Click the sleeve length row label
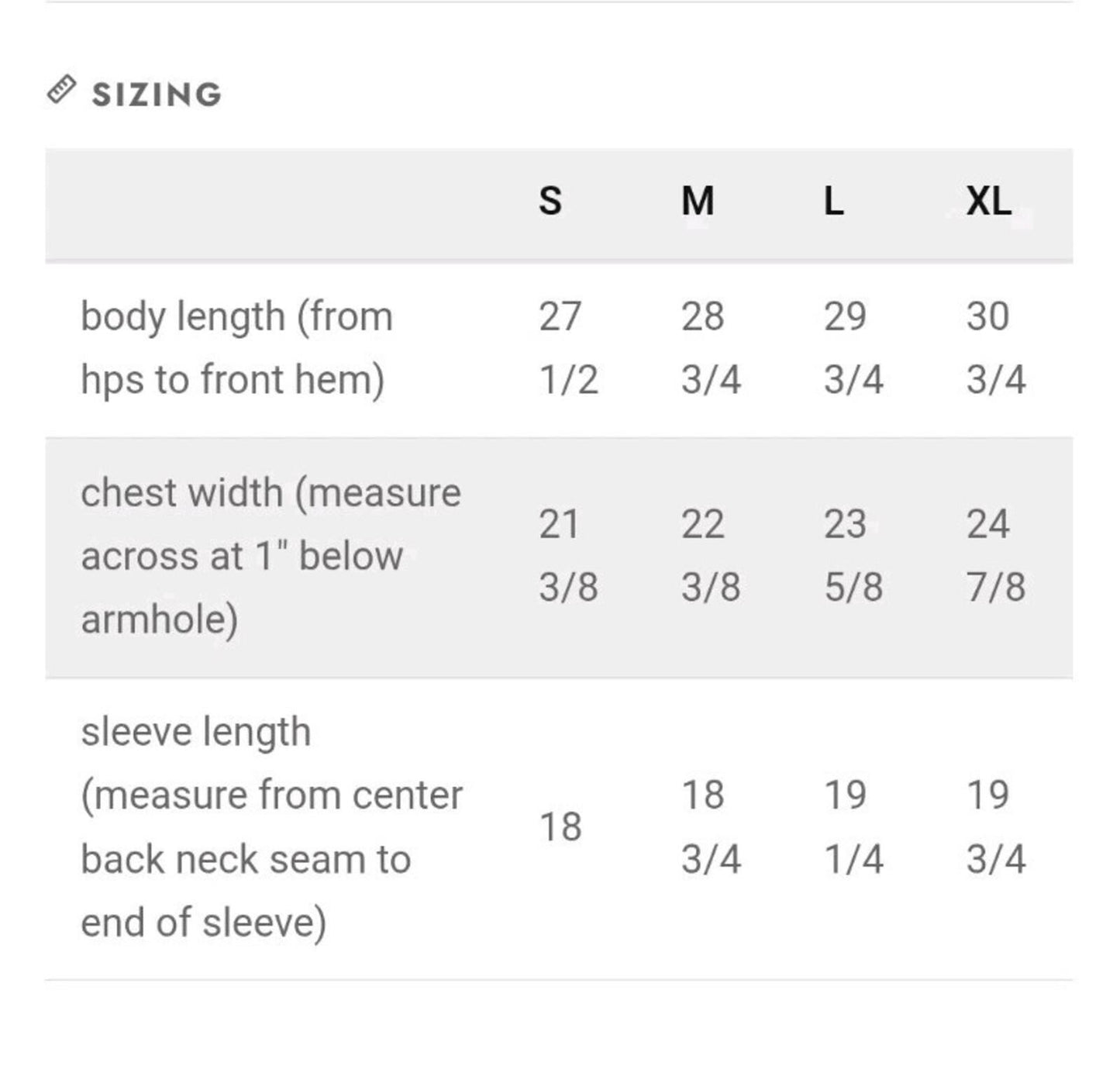Screen dimensions: 1120x1073 click(272, 826)
